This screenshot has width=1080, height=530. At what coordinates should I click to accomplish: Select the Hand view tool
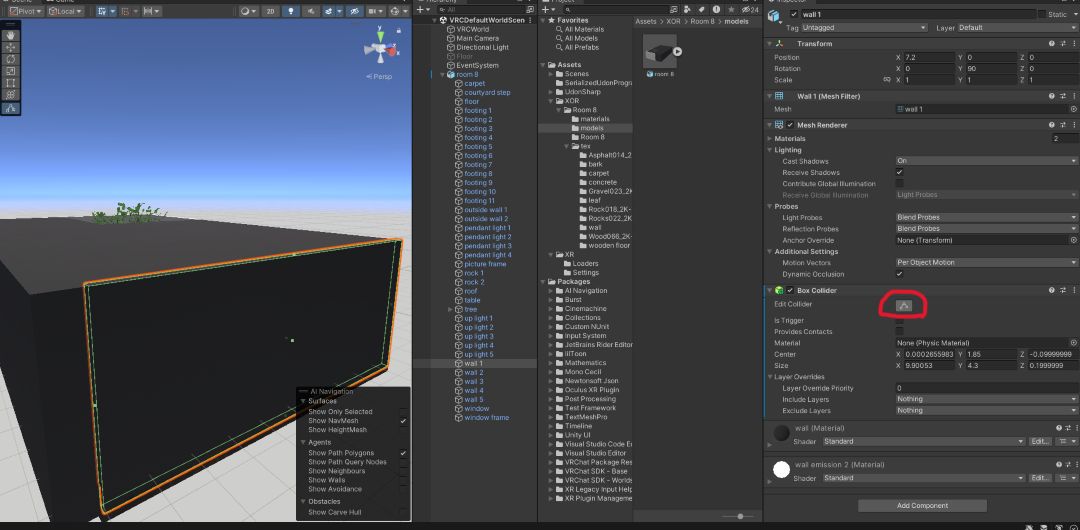tap(10, 34)
